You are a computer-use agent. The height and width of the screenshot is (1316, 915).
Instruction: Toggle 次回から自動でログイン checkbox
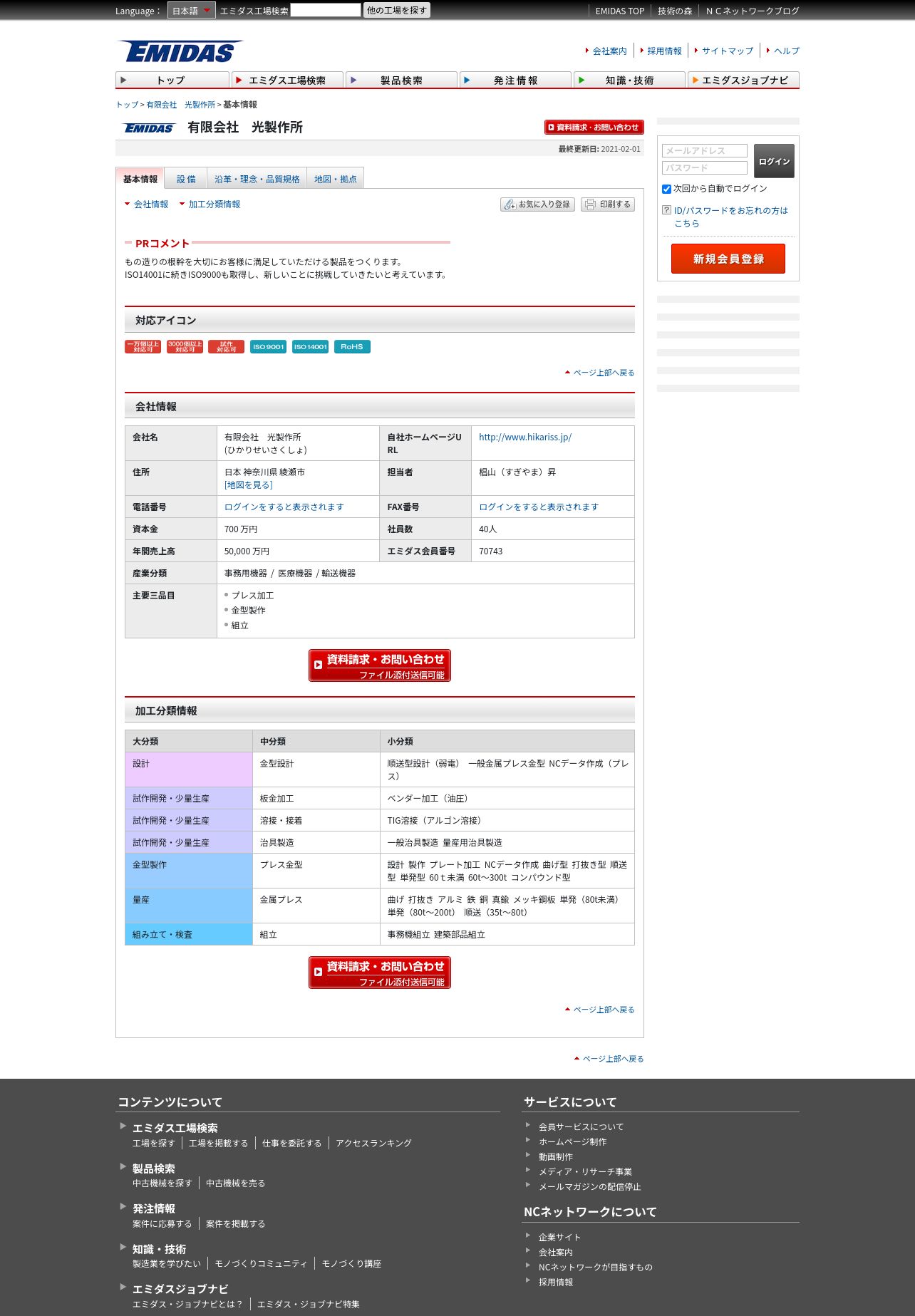click(667, 189)
